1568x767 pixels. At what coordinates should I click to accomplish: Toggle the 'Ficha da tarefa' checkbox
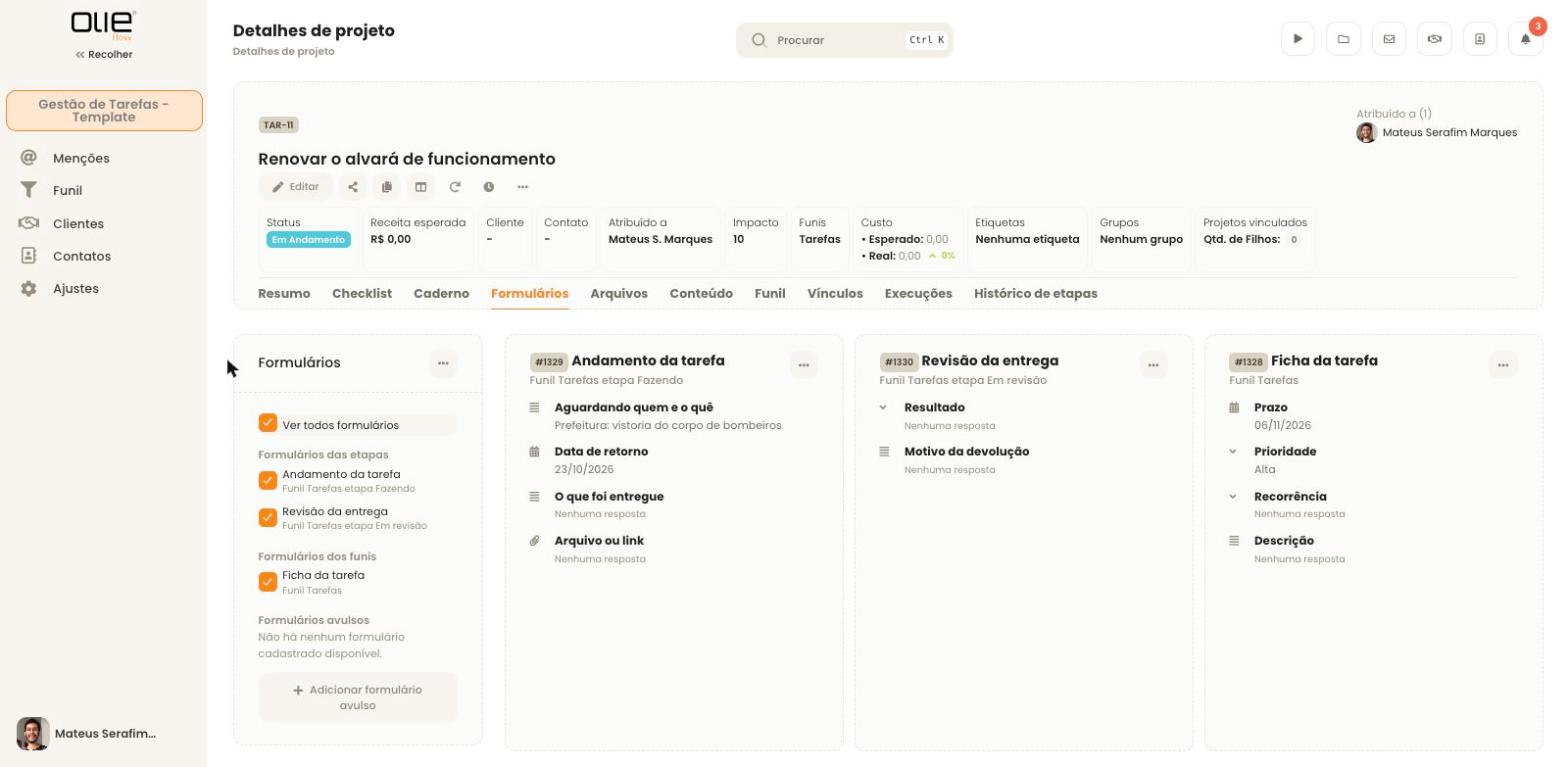(267, 581)
